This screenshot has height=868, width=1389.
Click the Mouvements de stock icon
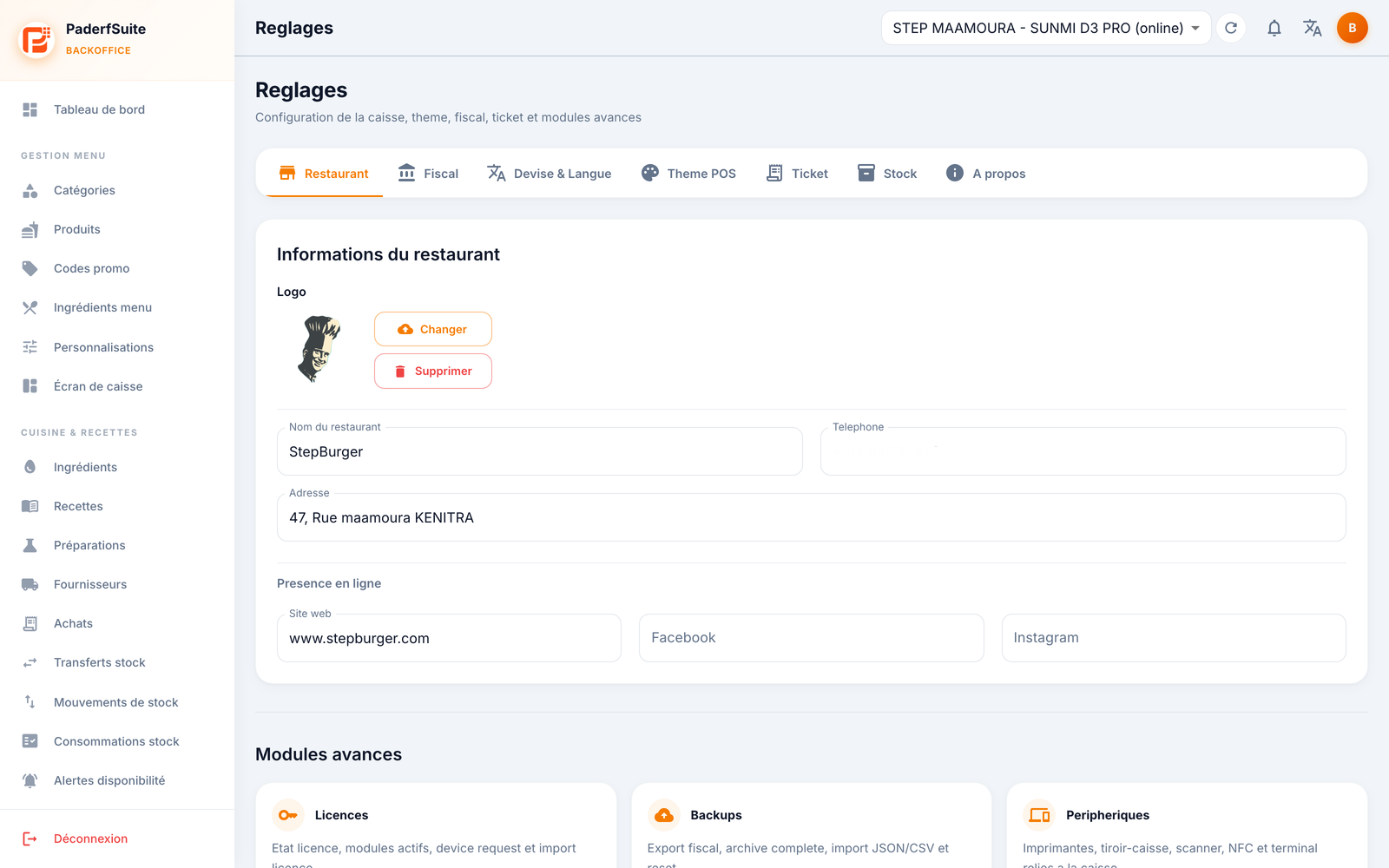pyautogui.click(x=30, y=702)
